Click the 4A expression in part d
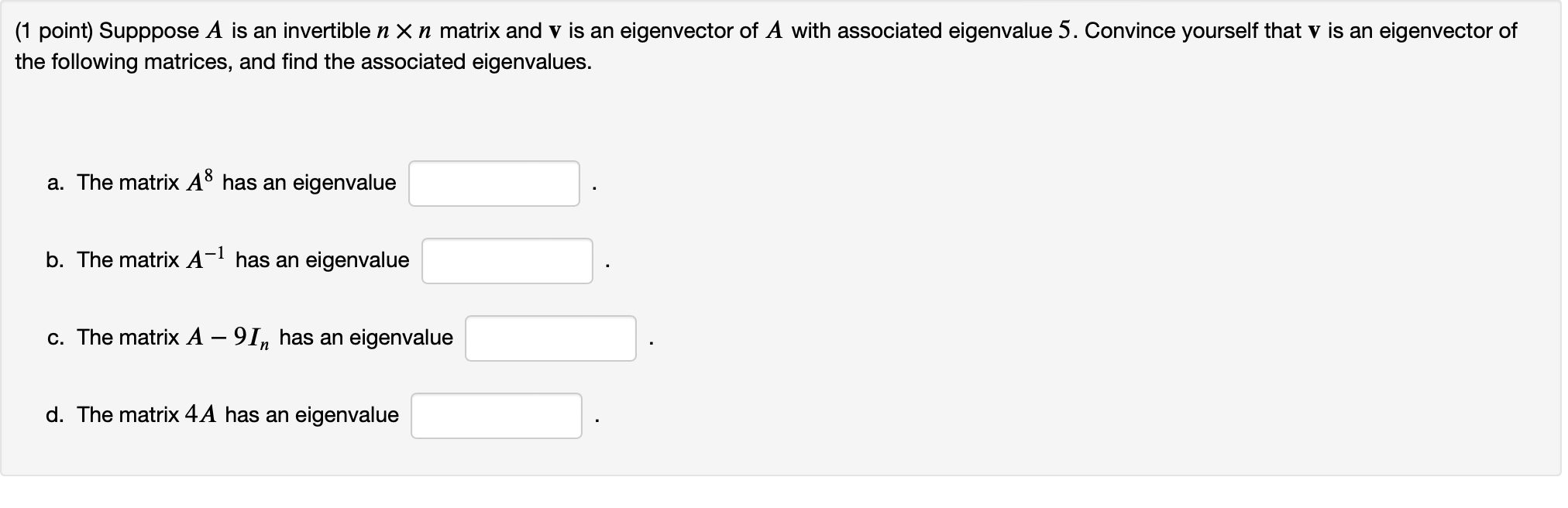Screen dimensions: 1568x508 [201, 415]
